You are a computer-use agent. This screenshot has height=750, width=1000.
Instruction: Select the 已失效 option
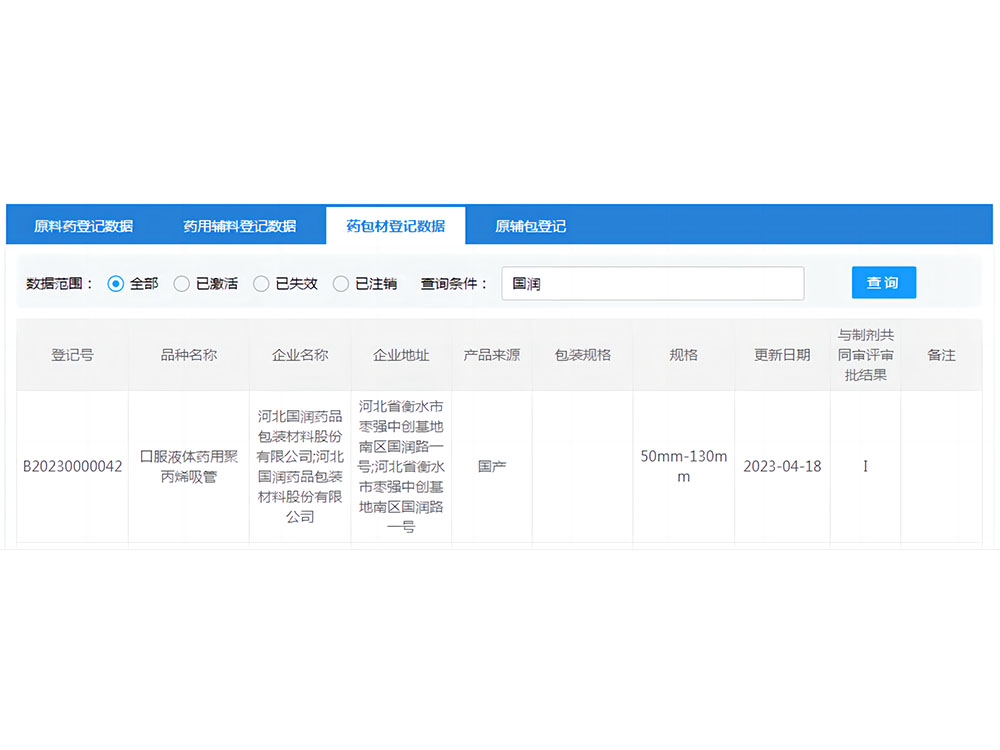261,283
